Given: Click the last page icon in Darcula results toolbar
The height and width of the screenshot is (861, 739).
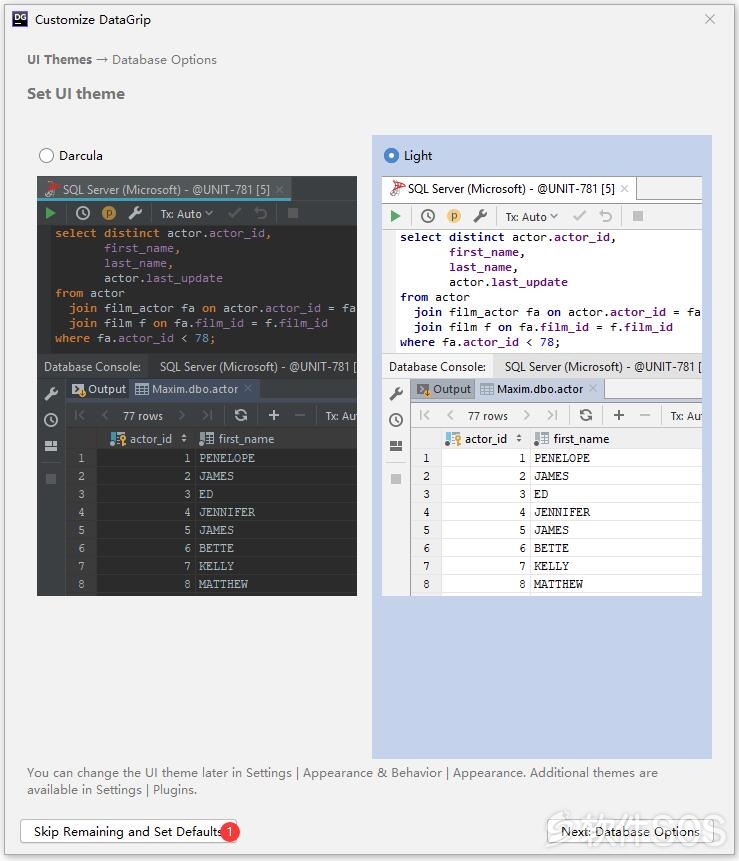Looking at the screenshot, I should click(208, 415).
